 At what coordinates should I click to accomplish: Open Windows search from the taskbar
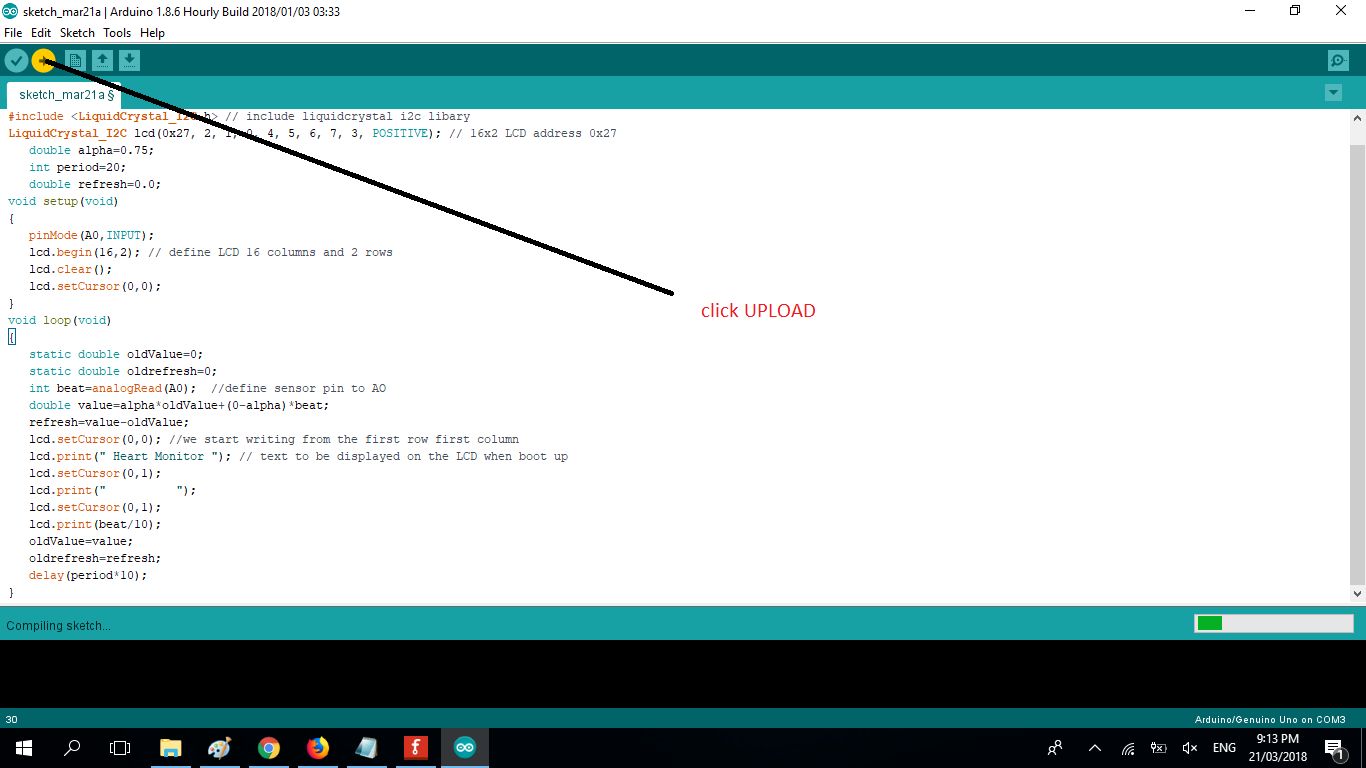pos(72,748)
